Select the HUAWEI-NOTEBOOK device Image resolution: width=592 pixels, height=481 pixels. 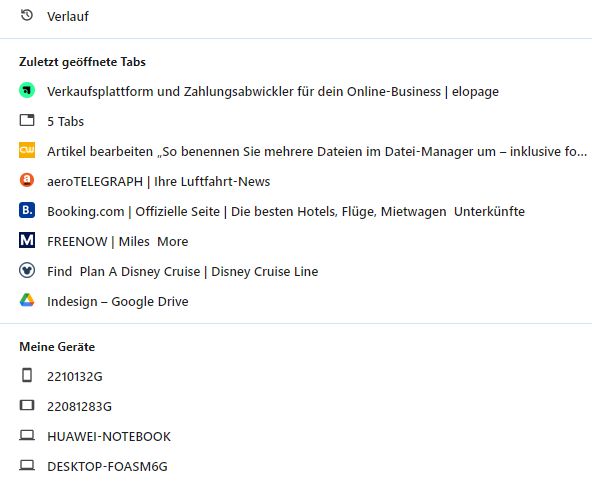(109, 436)
